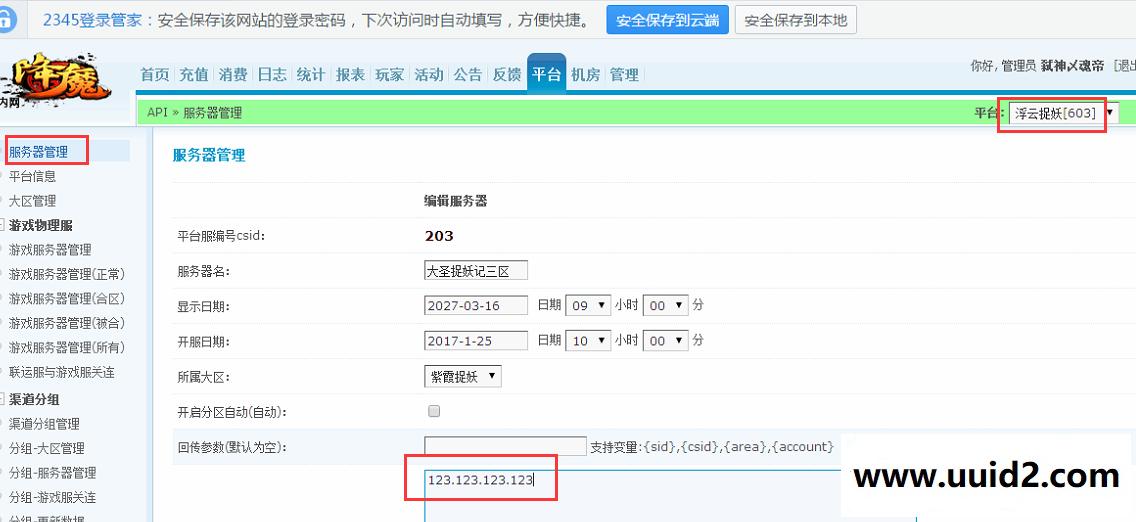Image resolution: width=1136 pixels, height=522 pixels.
Task: Open 游戏服务器管理(正常) sidebar link
Action: [67, 274]
